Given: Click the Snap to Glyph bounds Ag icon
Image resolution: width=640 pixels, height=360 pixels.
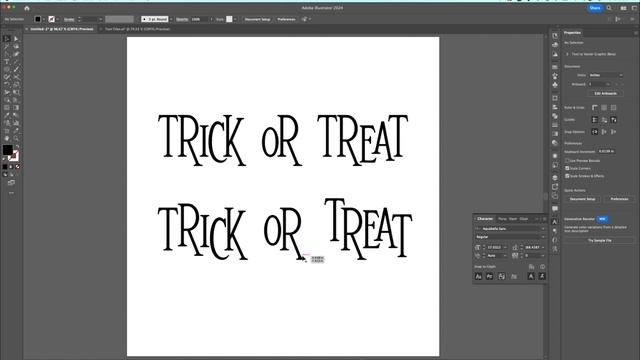Looking at the screenshot, I should click(502, 276).
